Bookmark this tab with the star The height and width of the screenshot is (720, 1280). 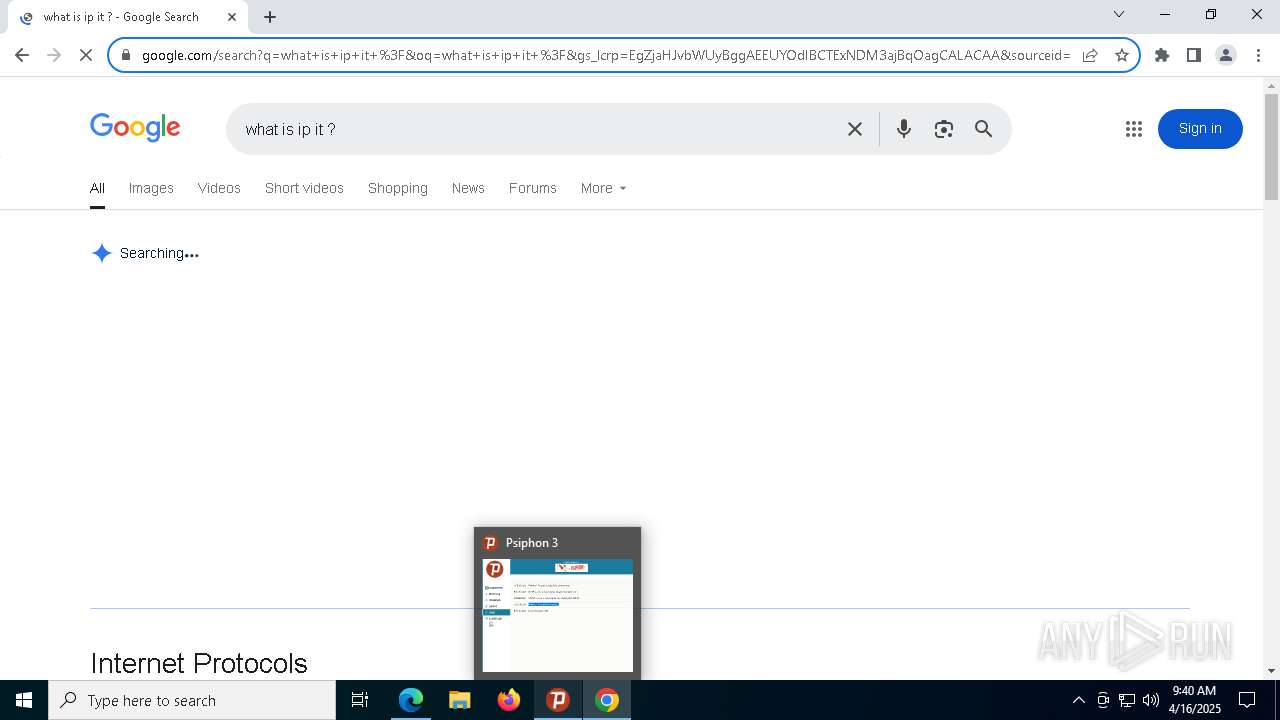pyautogui.click(x=1122, y=55)
